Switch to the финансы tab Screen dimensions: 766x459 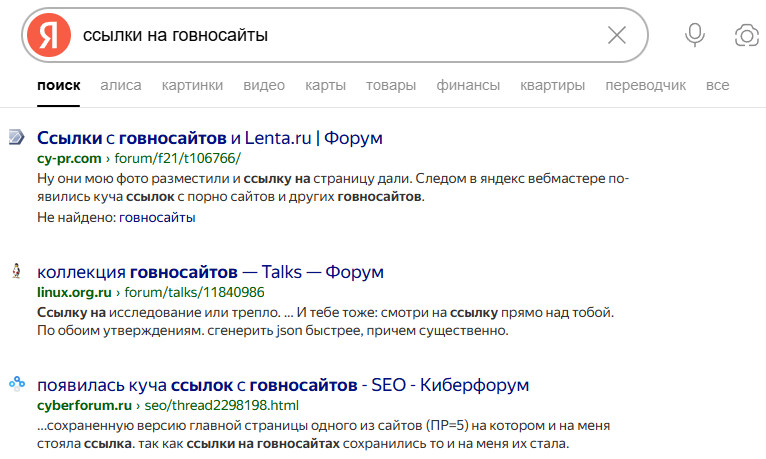click(x=468, y=86)
